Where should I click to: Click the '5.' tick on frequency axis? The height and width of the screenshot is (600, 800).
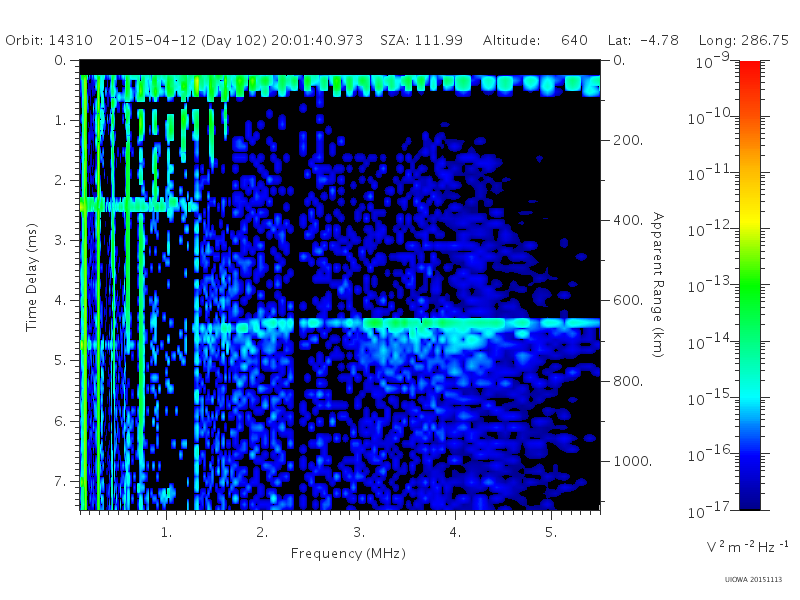(x=551, y=533)
